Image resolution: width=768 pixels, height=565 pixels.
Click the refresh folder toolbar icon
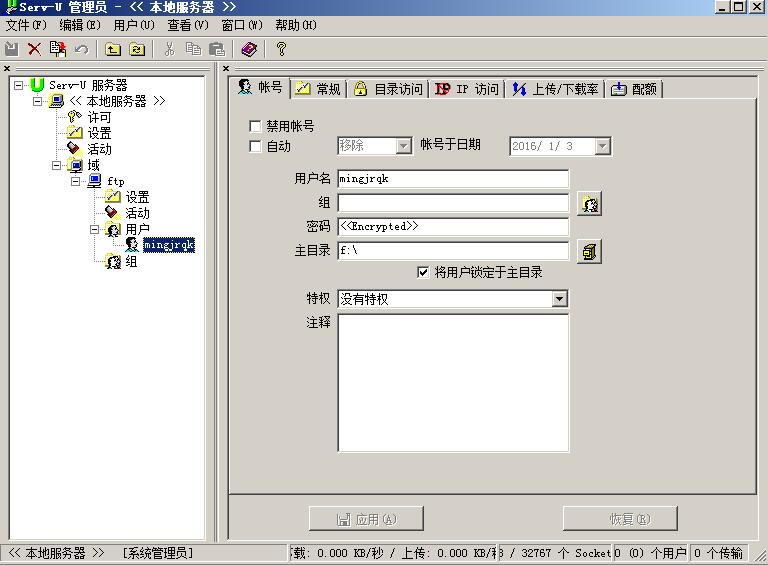137,49
